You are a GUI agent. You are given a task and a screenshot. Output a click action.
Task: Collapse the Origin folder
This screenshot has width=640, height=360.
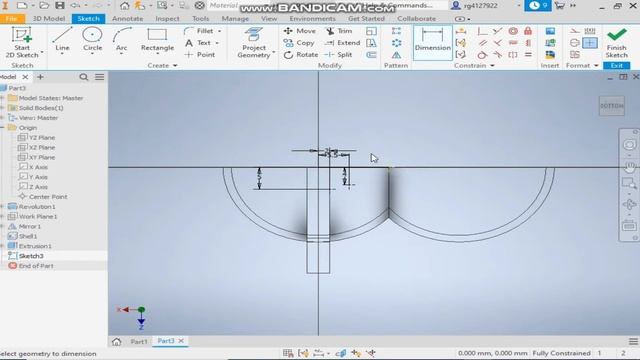point(2,128)
